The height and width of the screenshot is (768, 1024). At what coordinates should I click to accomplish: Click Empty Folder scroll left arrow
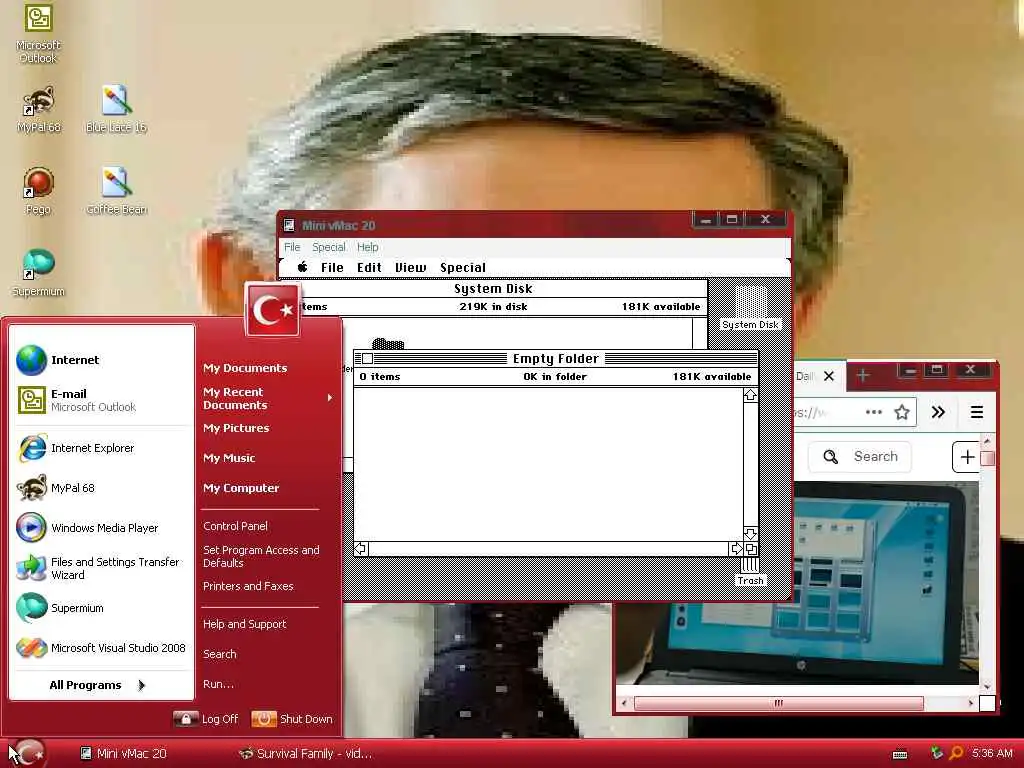pyautogui.click(x=361, y=549)
